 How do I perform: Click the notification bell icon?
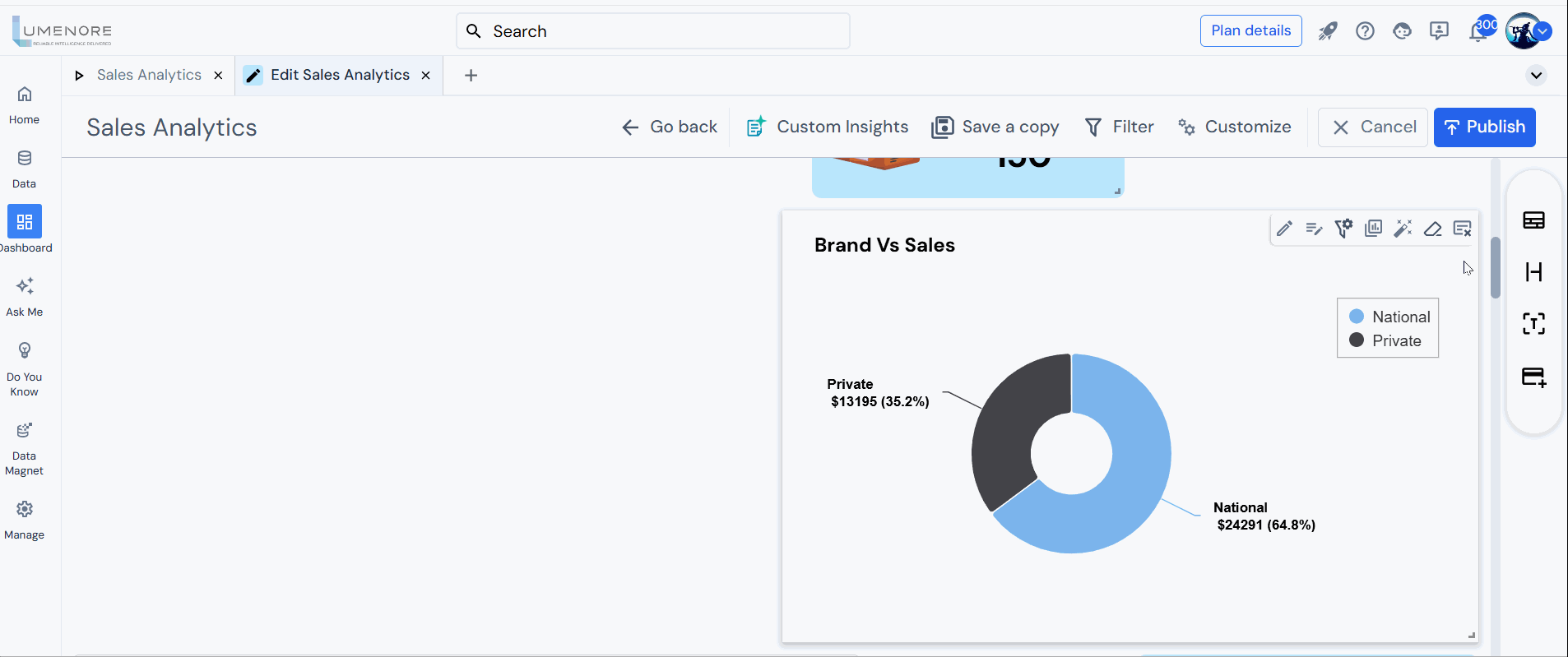click(x=1478, y=32)
